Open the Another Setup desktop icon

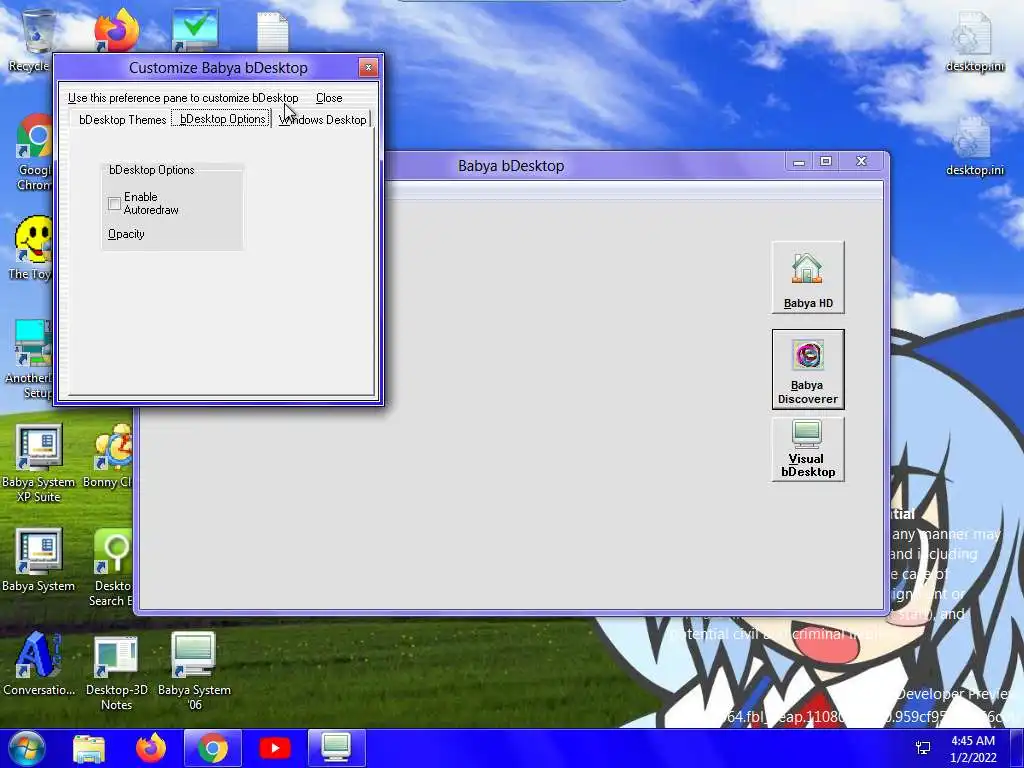point(29,359)
